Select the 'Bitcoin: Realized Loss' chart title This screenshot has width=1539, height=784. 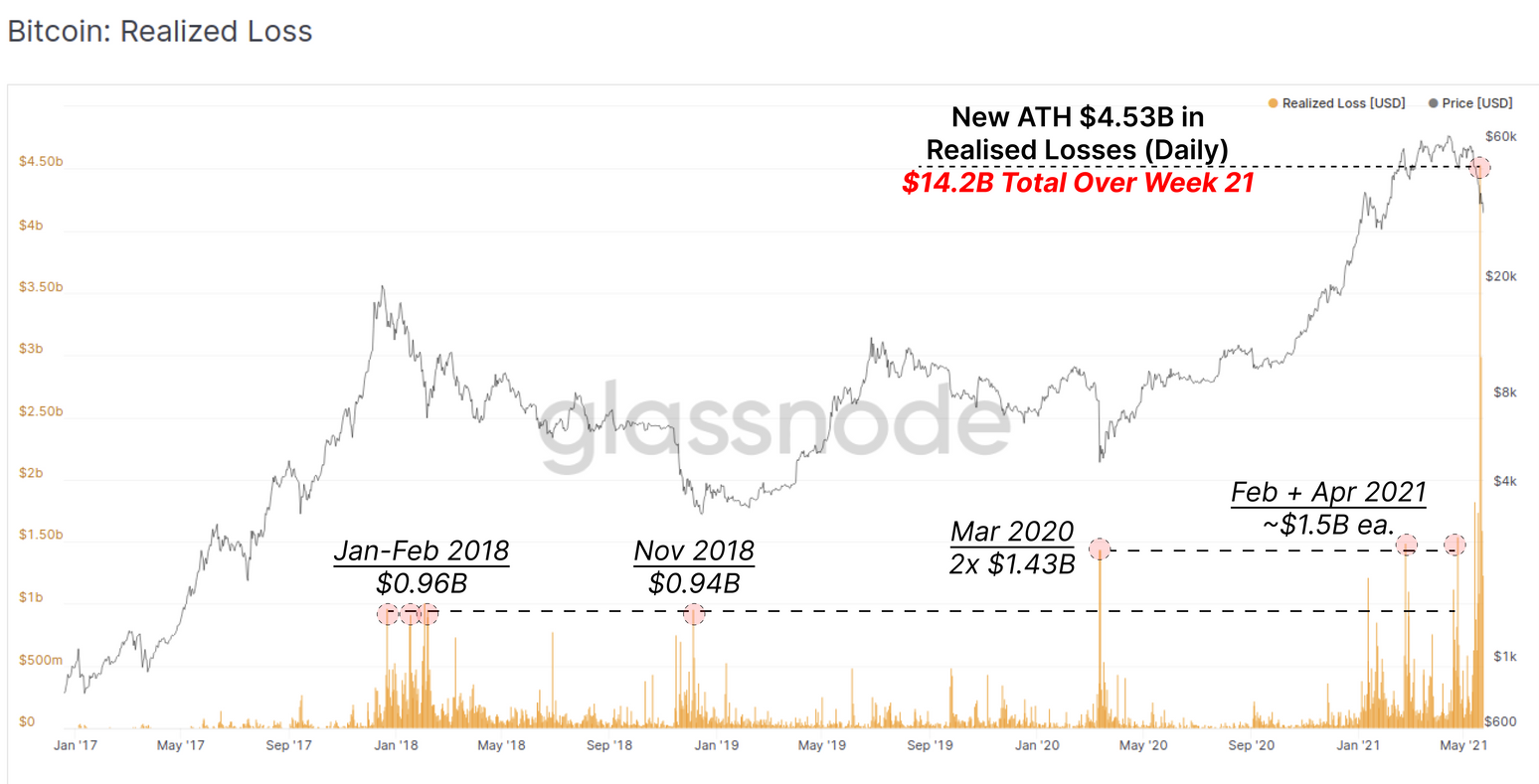pyautogui.click(x=160, y=31)
